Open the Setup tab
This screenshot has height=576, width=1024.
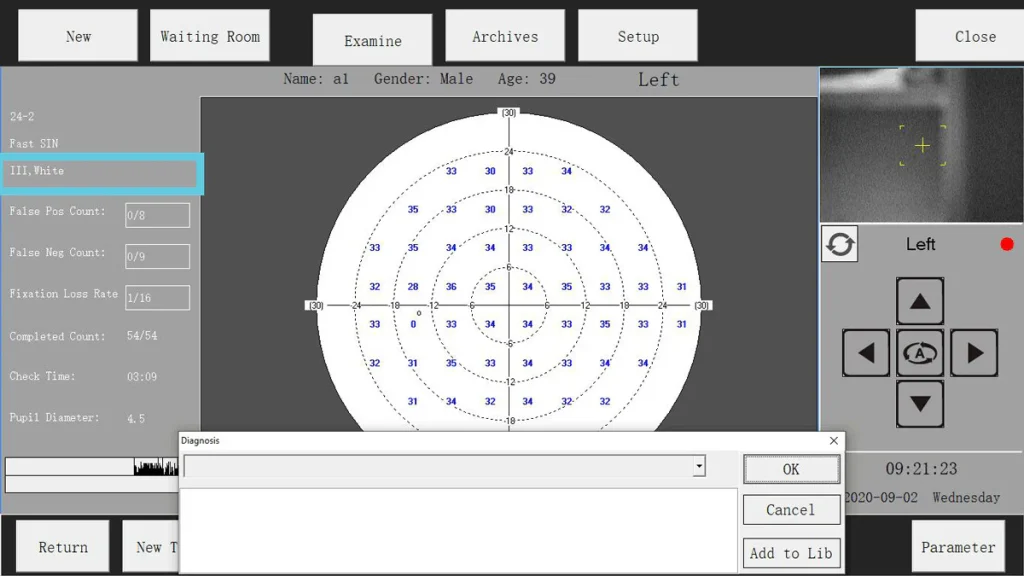[x=638, y=36]
